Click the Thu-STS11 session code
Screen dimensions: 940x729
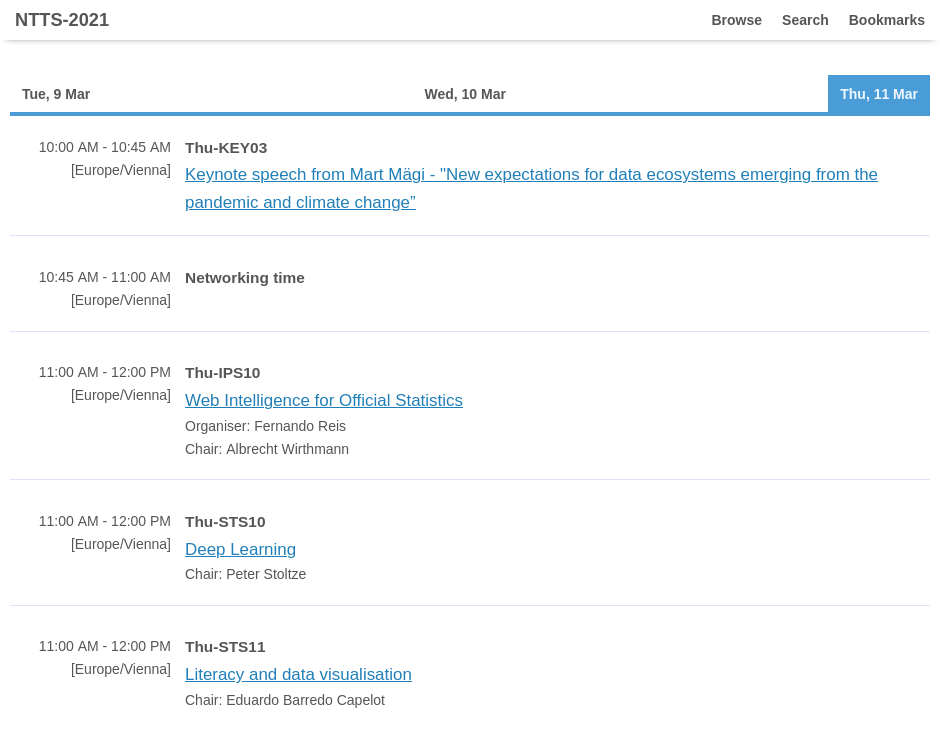point(225,647)
